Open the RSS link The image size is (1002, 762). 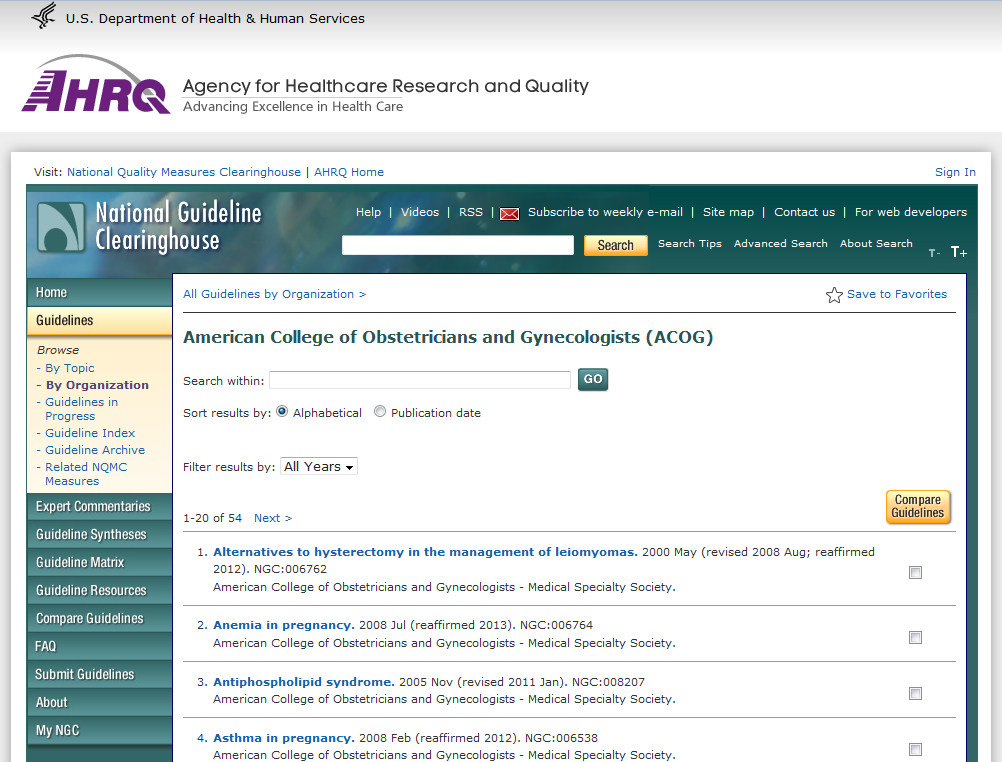471,212
